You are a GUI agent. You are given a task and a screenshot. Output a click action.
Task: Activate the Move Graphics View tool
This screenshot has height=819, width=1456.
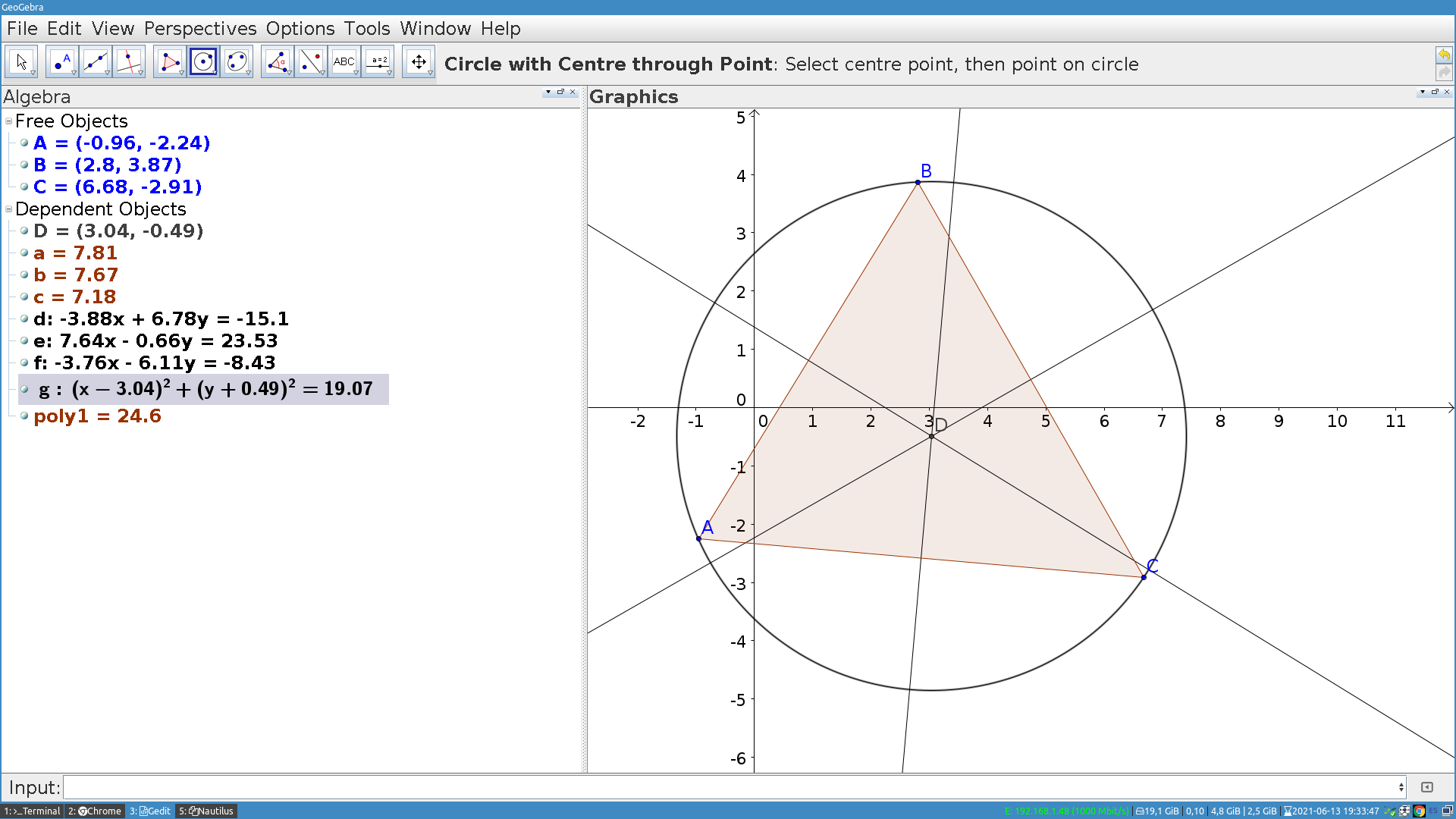419,61
